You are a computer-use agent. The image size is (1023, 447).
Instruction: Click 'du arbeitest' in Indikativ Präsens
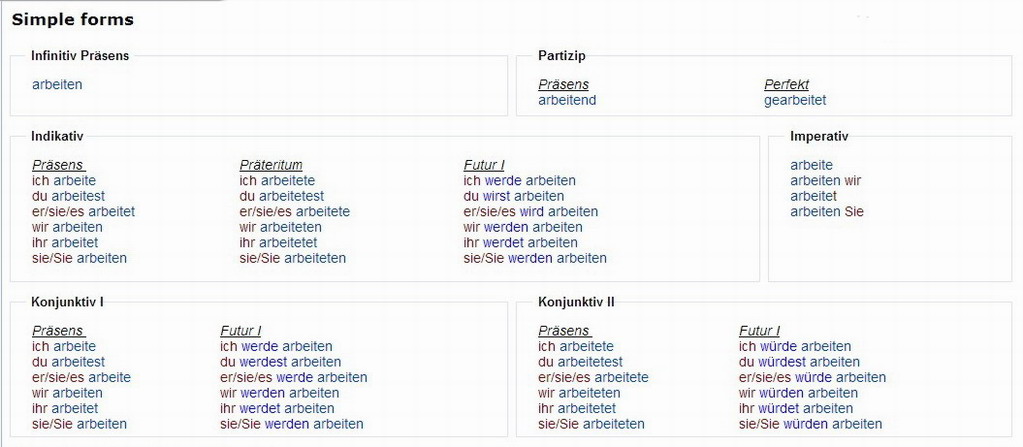click(x=68, y=196)
